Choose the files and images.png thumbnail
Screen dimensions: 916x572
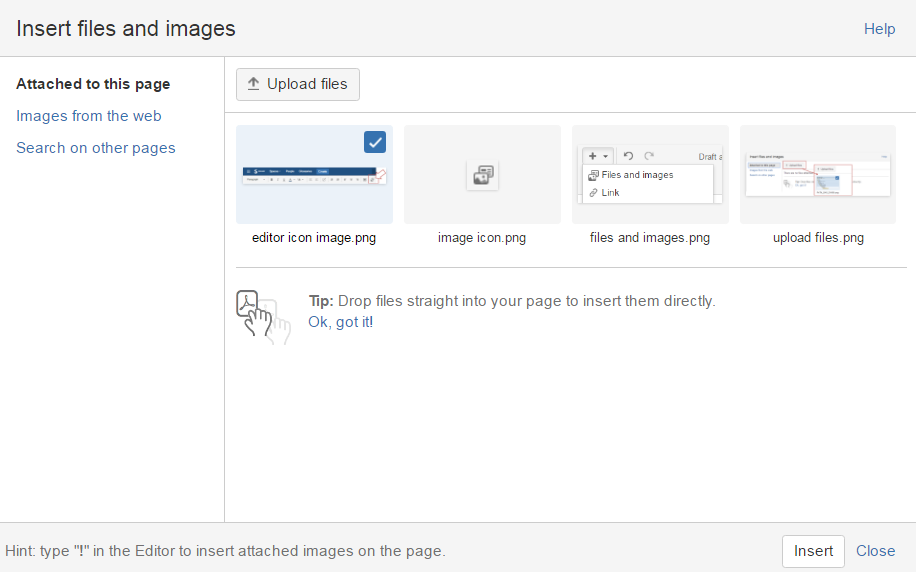point(650,174)
